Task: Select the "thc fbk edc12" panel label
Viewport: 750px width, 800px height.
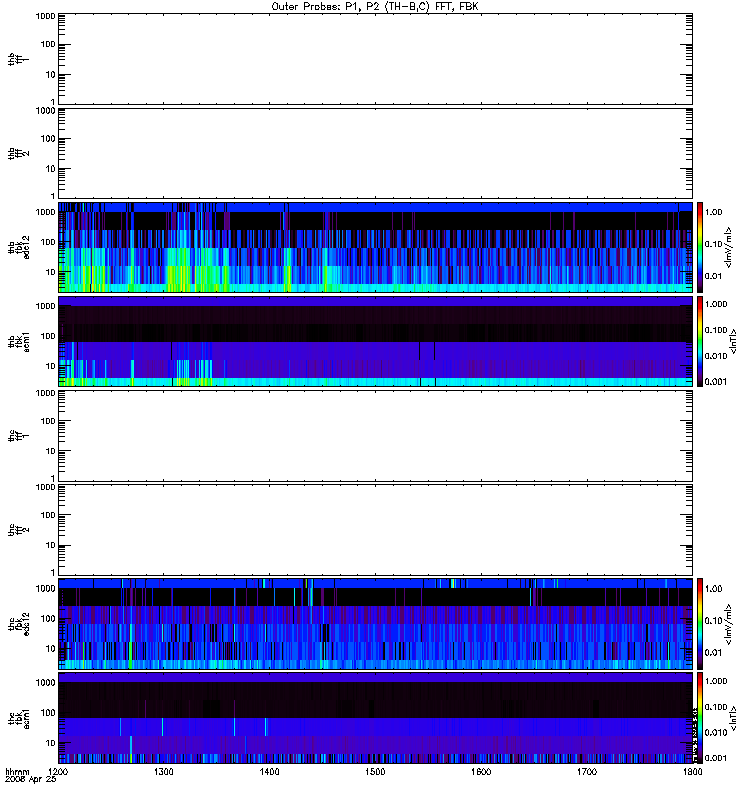Action: 18,624
